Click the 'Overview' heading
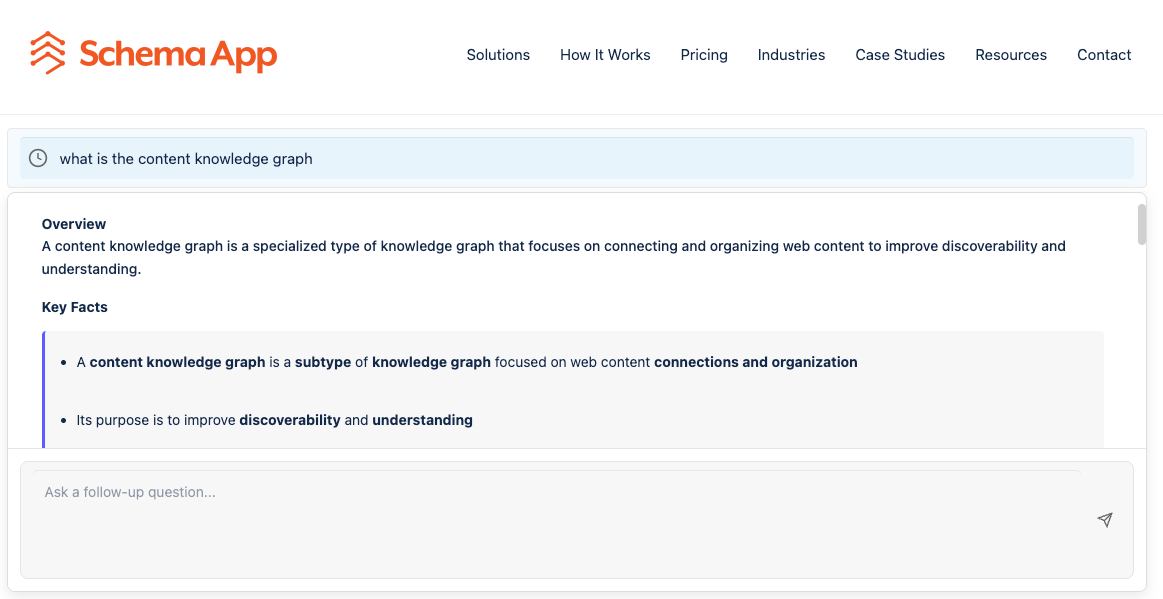The image size is (1163, 599). [73, 224]
